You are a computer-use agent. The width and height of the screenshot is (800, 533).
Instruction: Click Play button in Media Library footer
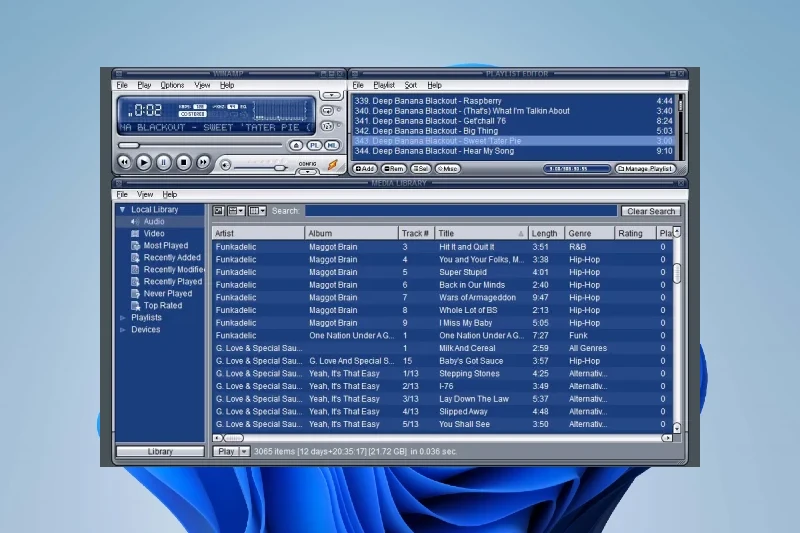[x=226, y=451]
